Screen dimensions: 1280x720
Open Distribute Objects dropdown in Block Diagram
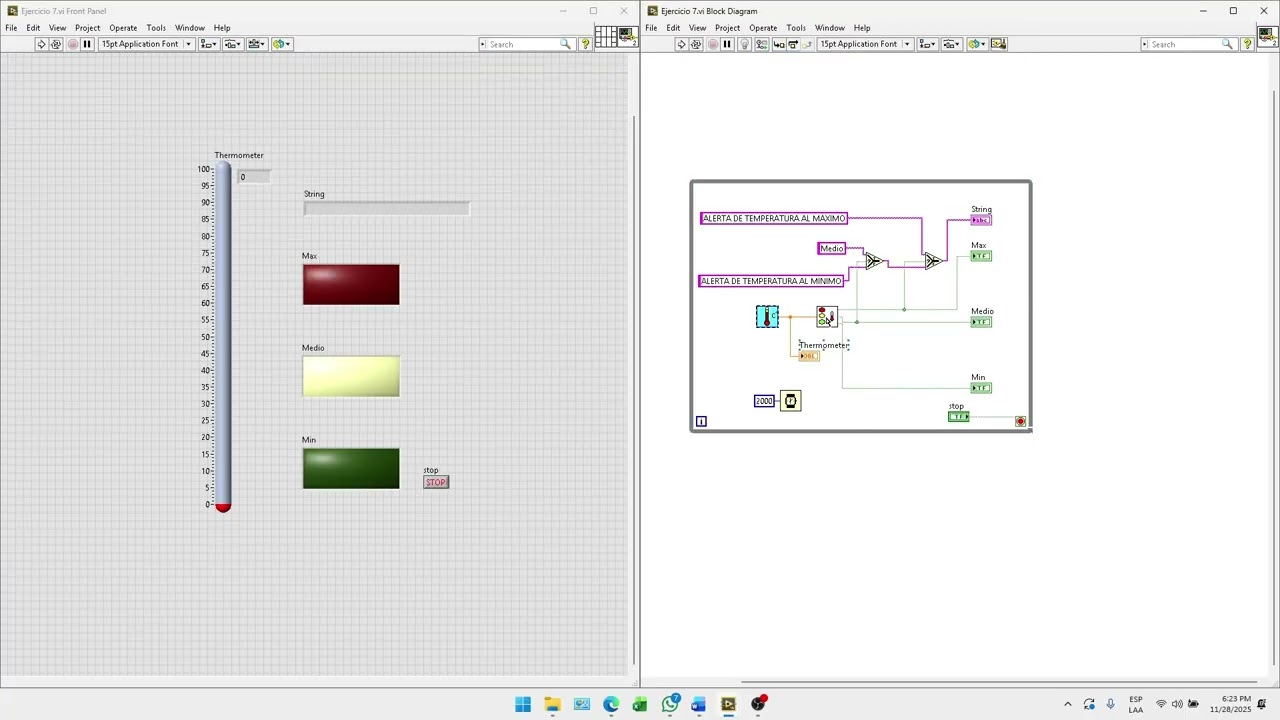952,44
